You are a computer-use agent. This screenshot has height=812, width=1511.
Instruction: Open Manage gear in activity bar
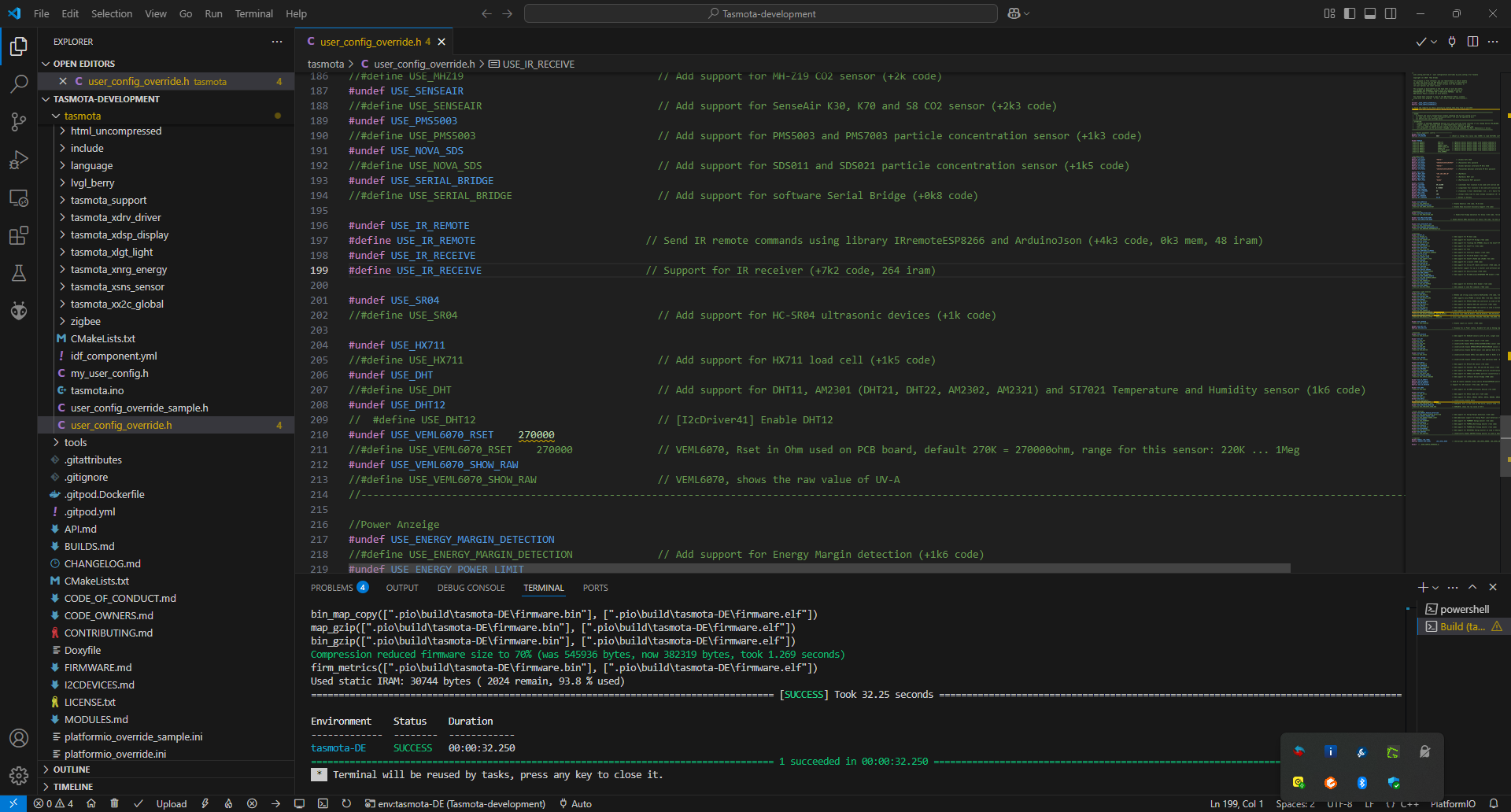pos(19,776)
